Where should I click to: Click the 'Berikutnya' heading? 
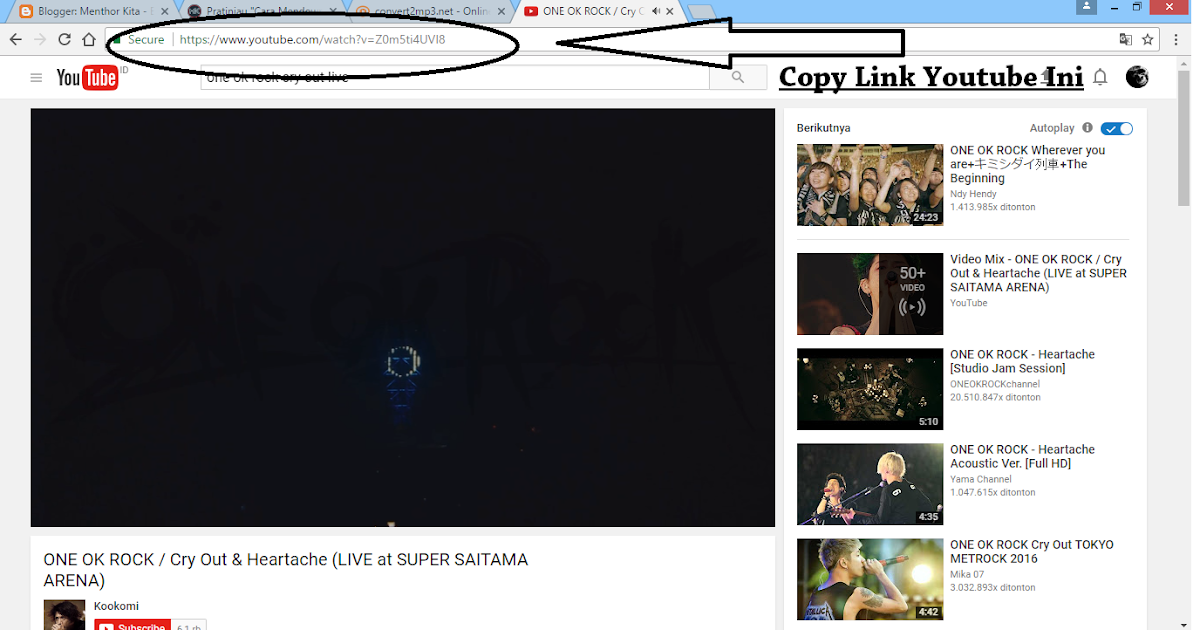(x=824, y=128)
